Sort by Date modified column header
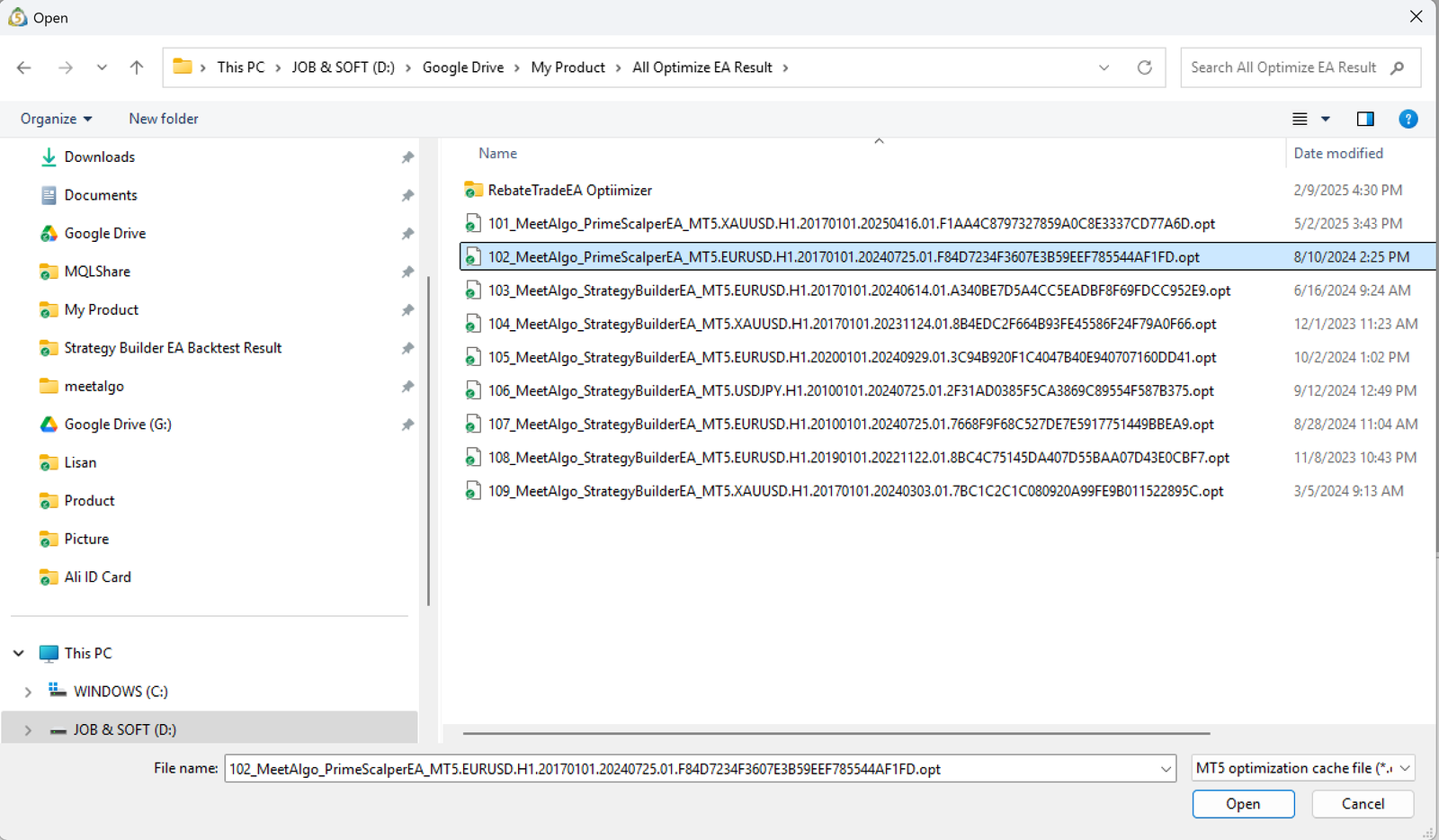 pos(1338,154)
